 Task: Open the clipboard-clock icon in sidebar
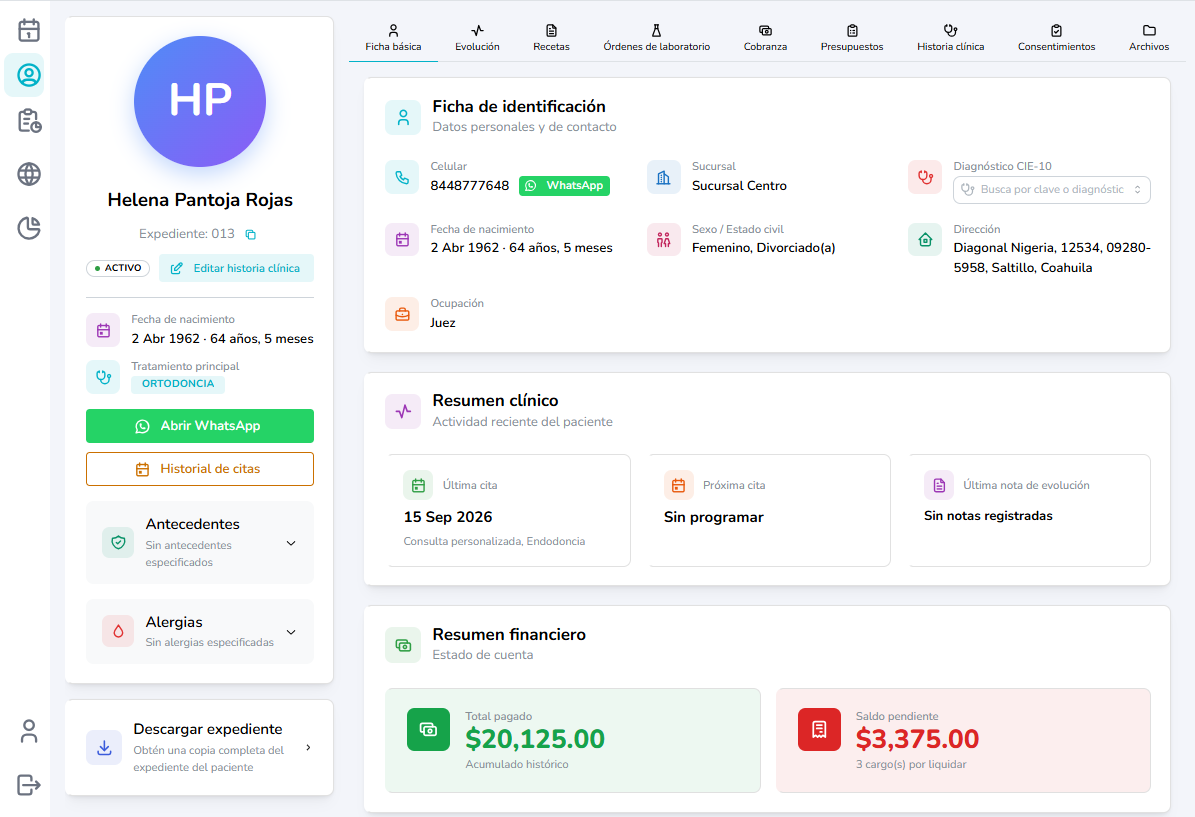point(29,121)
